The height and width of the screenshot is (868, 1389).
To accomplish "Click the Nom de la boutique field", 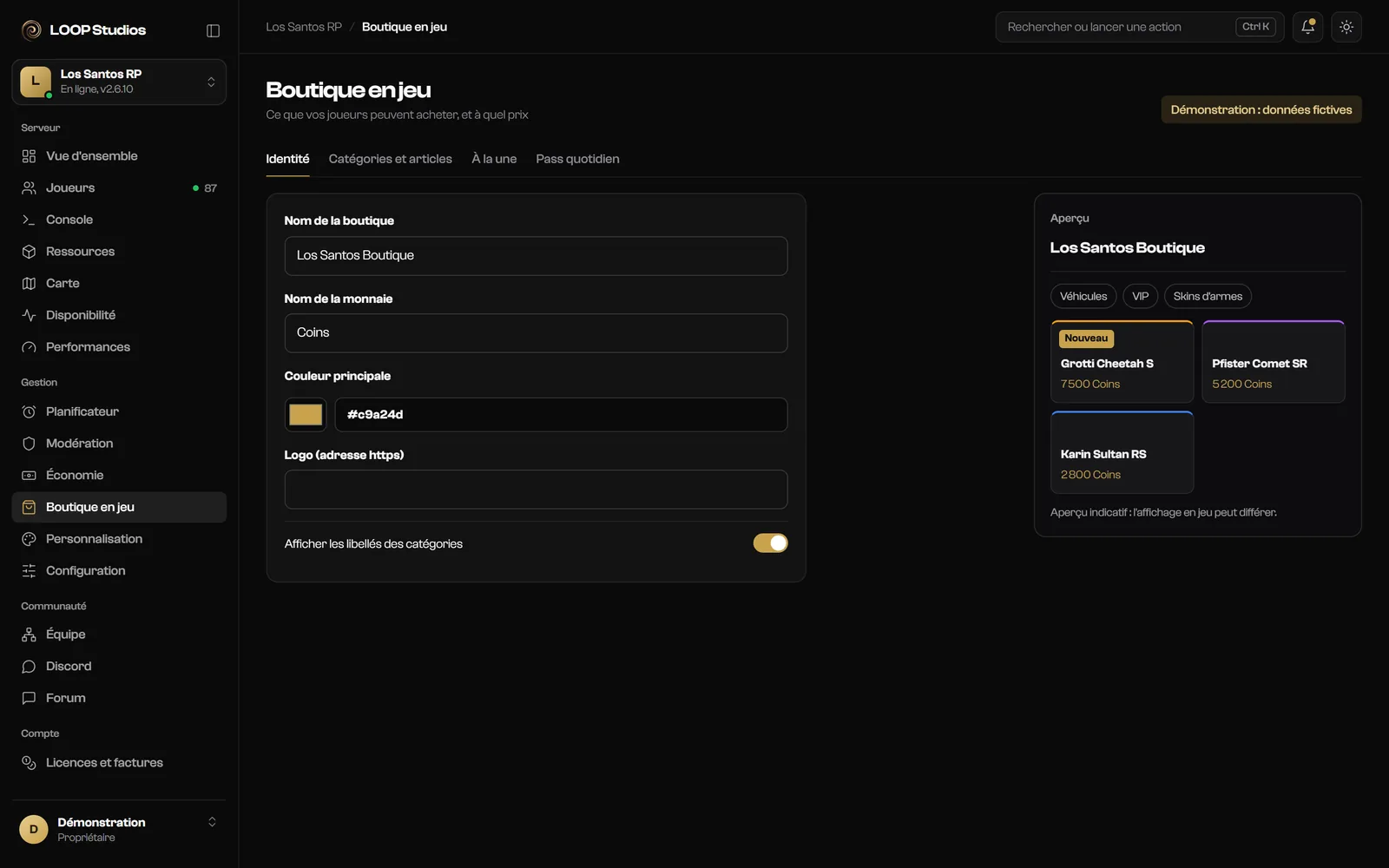I will coord(536,256).
